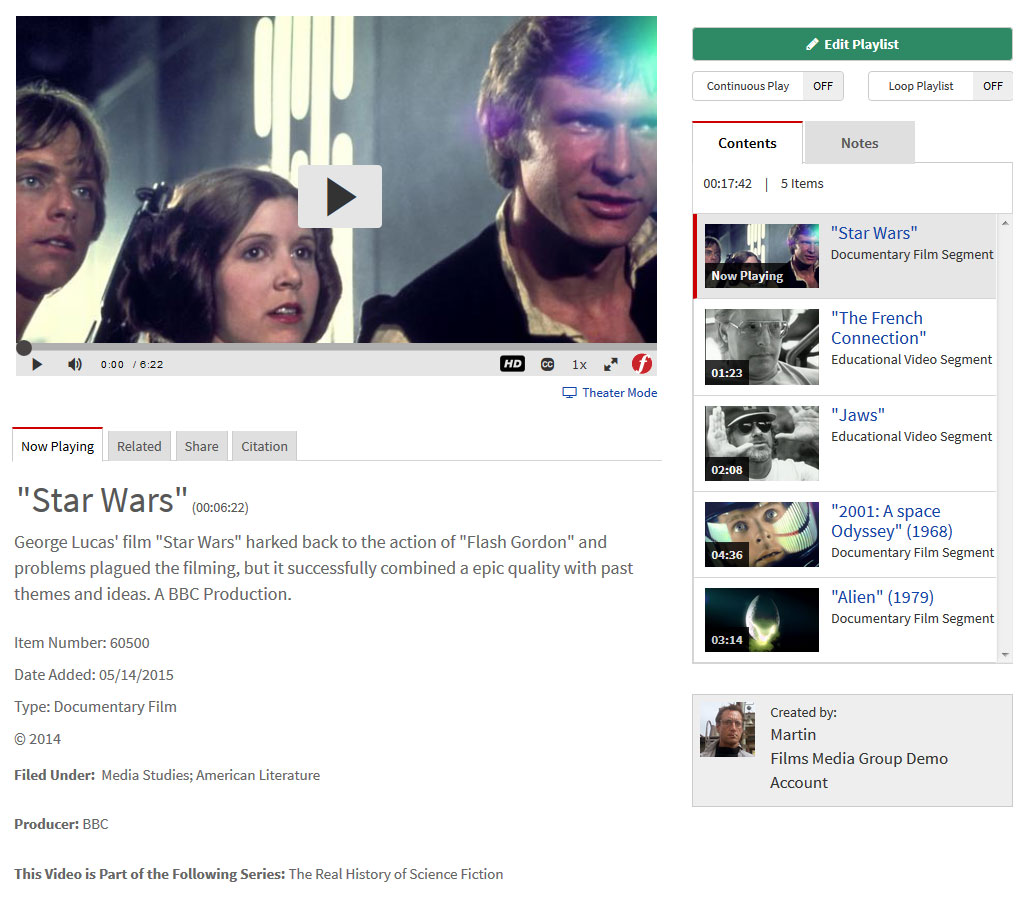Turn on closed captions CC icon

(x=547, y=364)
